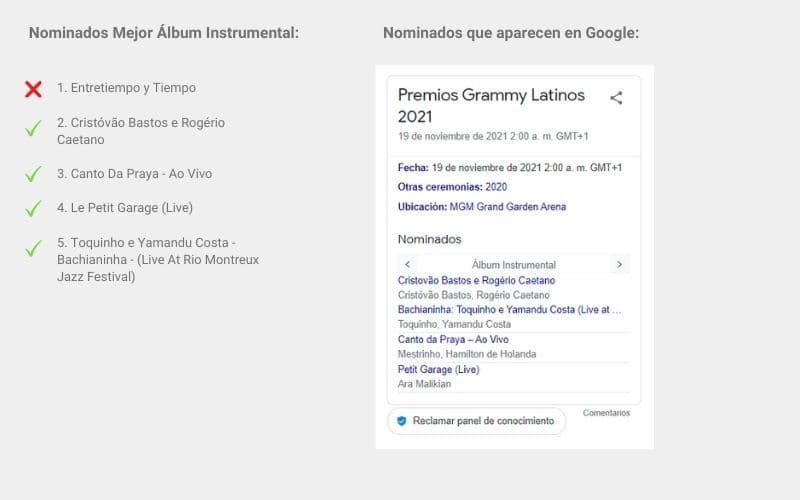Viewport: 800px width, 500px height.
Task: Open Cristóvão Bastos e Rogério Caetano panel link
Action: pos(476,281)
